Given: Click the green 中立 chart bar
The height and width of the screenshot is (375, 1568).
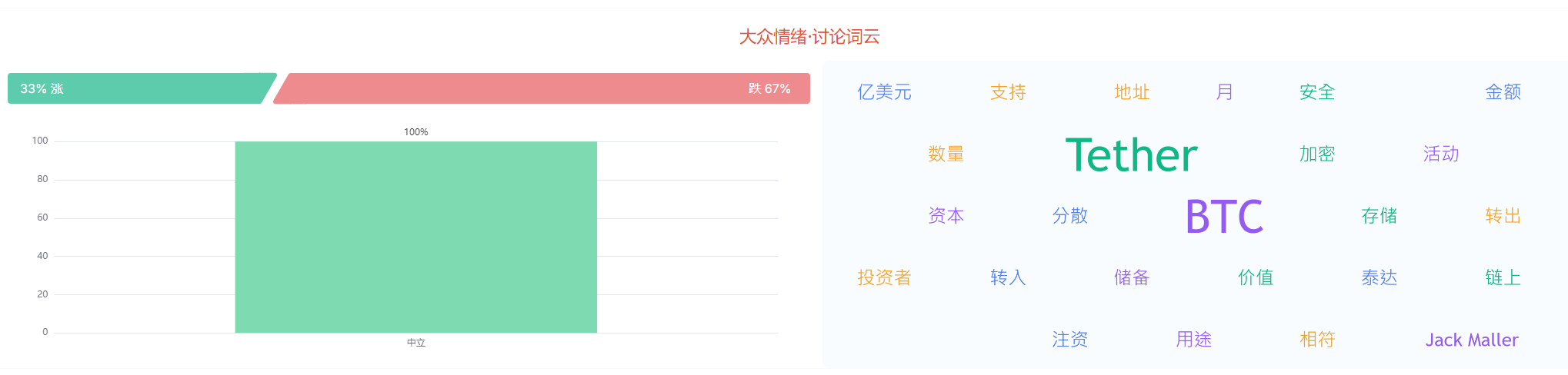Looking at the screenshot, I should (x=416, y=237).
